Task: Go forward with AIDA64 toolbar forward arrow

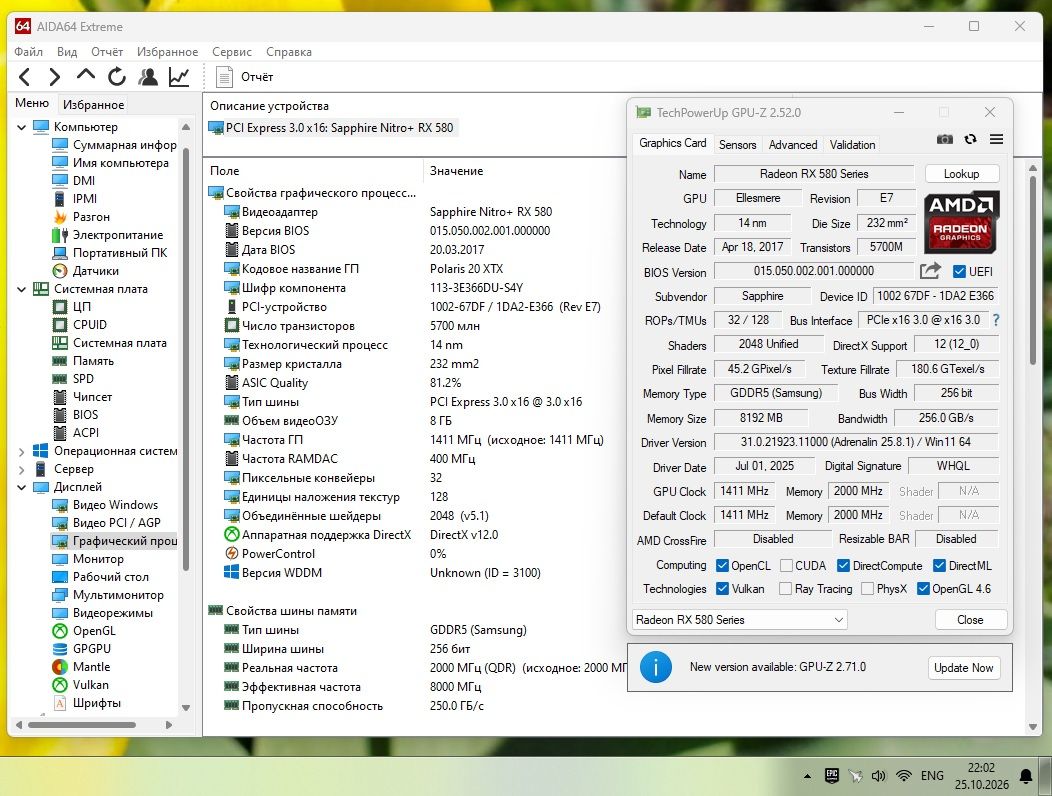Action: point(55,77)
